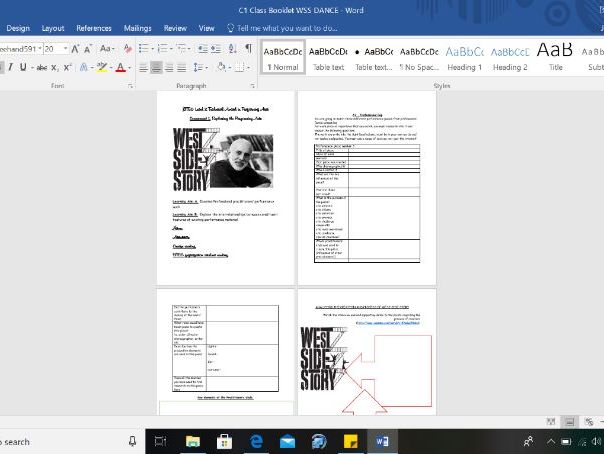Toggle subscript formatting
Image resolution: width=604 pixels, height=454 pixels.
(55, 68)
